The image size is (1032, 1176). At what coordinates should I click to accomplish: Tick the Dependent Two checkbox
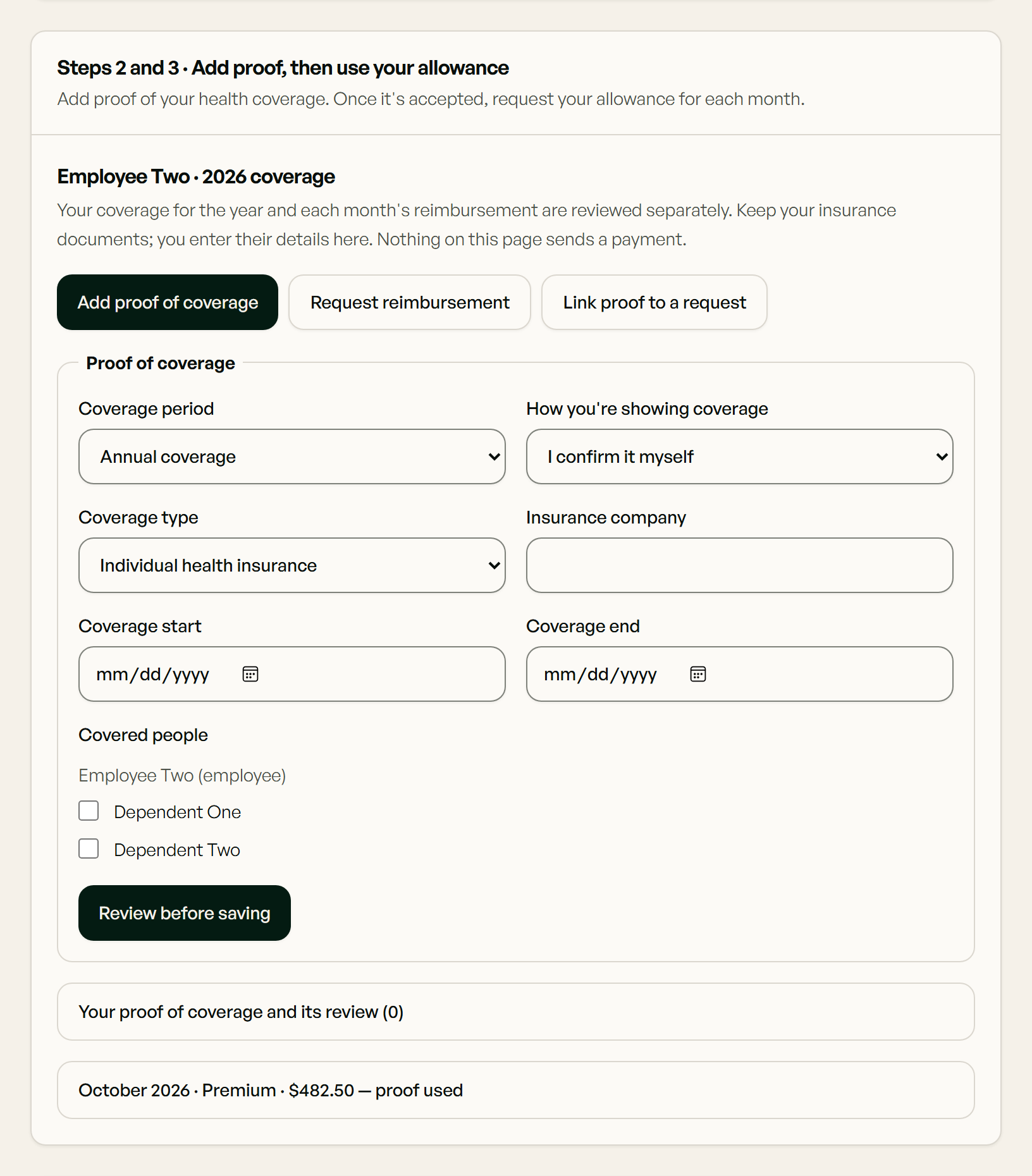89,848
